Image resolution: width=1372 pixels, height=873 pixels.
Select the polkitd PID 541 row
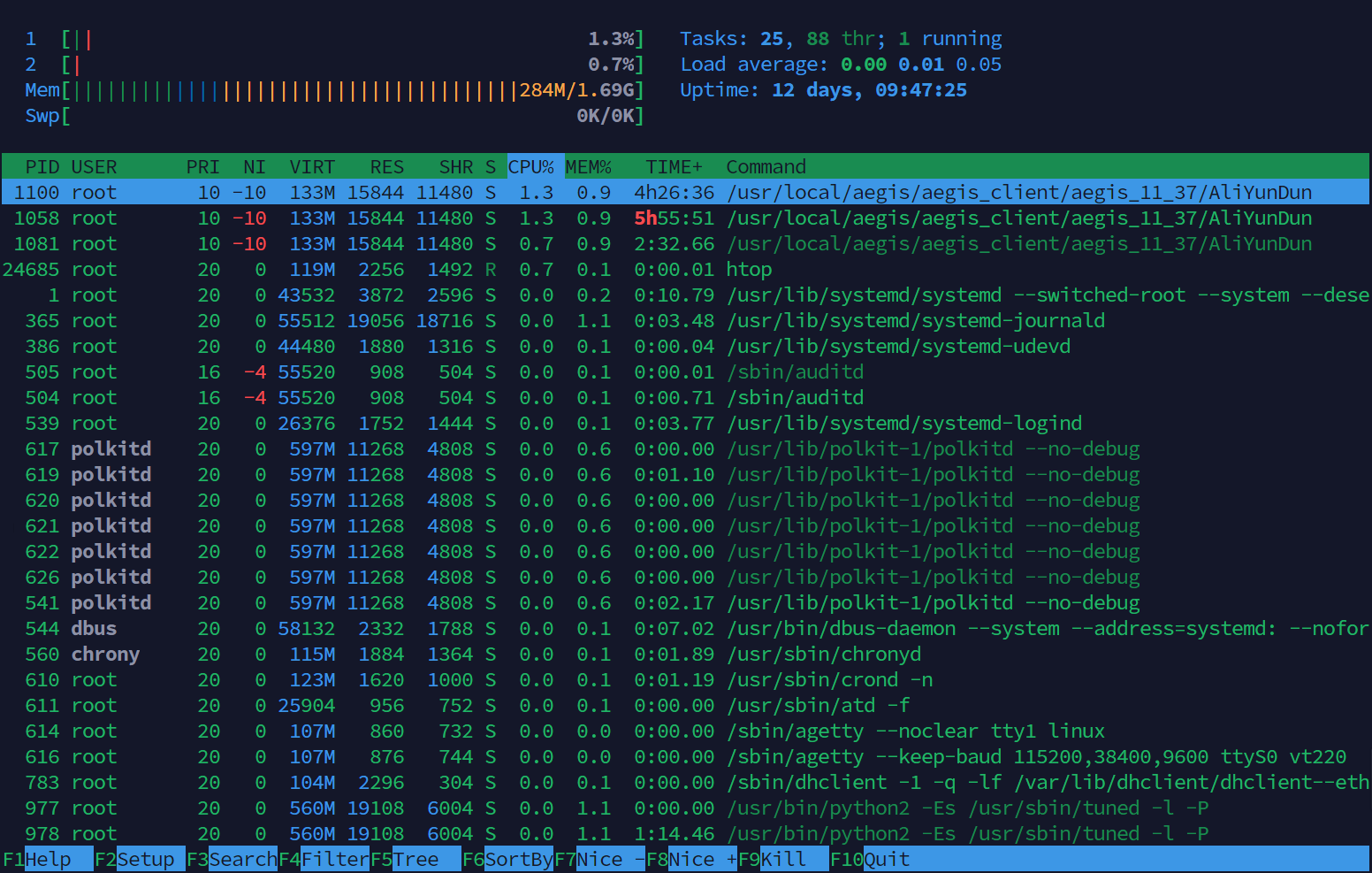click(x=686, y=603)
